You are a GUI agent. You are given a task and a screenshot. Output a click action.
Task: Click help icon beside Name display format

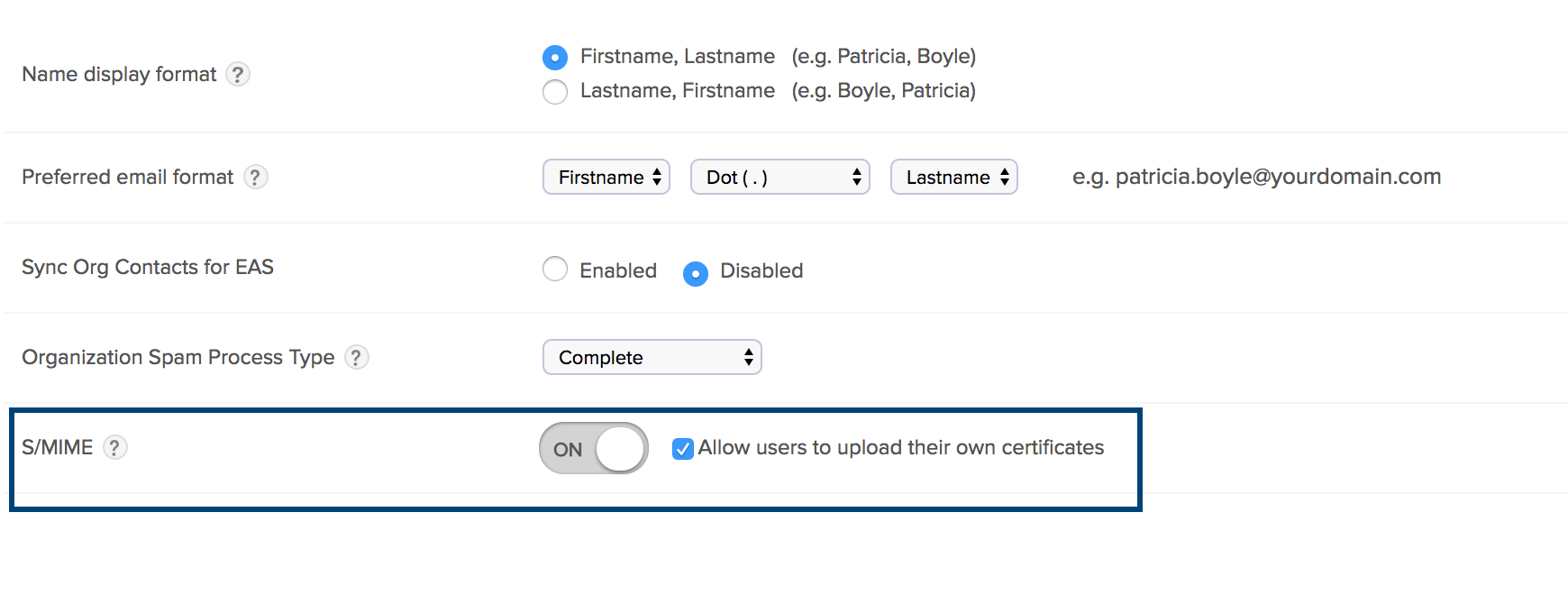coord(237,74)
